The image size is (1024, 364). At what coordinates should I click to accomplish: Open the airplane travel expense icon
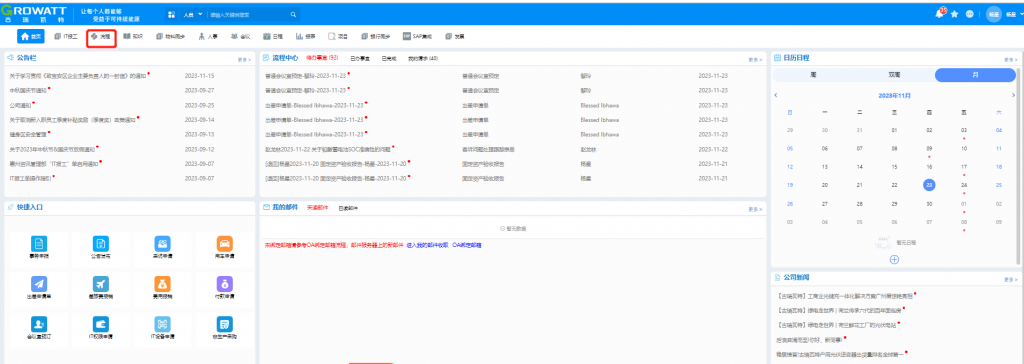coord(101,284)
